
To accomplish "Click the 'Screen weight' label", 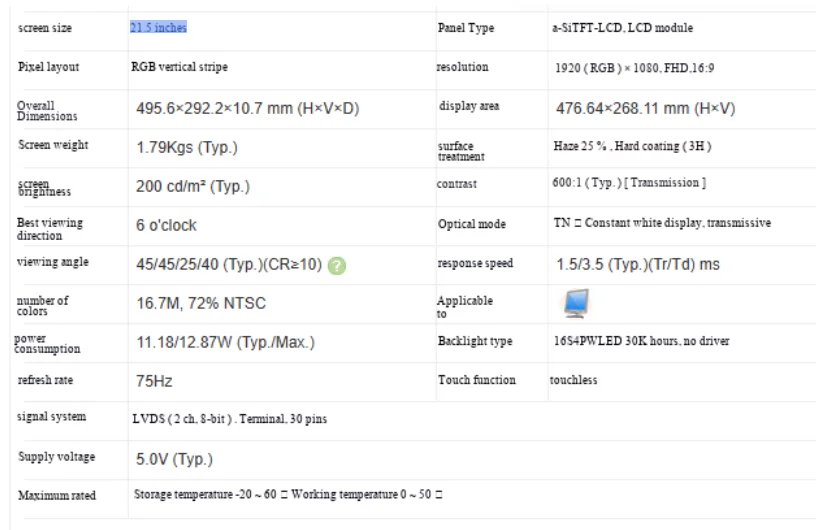I will pyautogui.click(x=53, y=145).
